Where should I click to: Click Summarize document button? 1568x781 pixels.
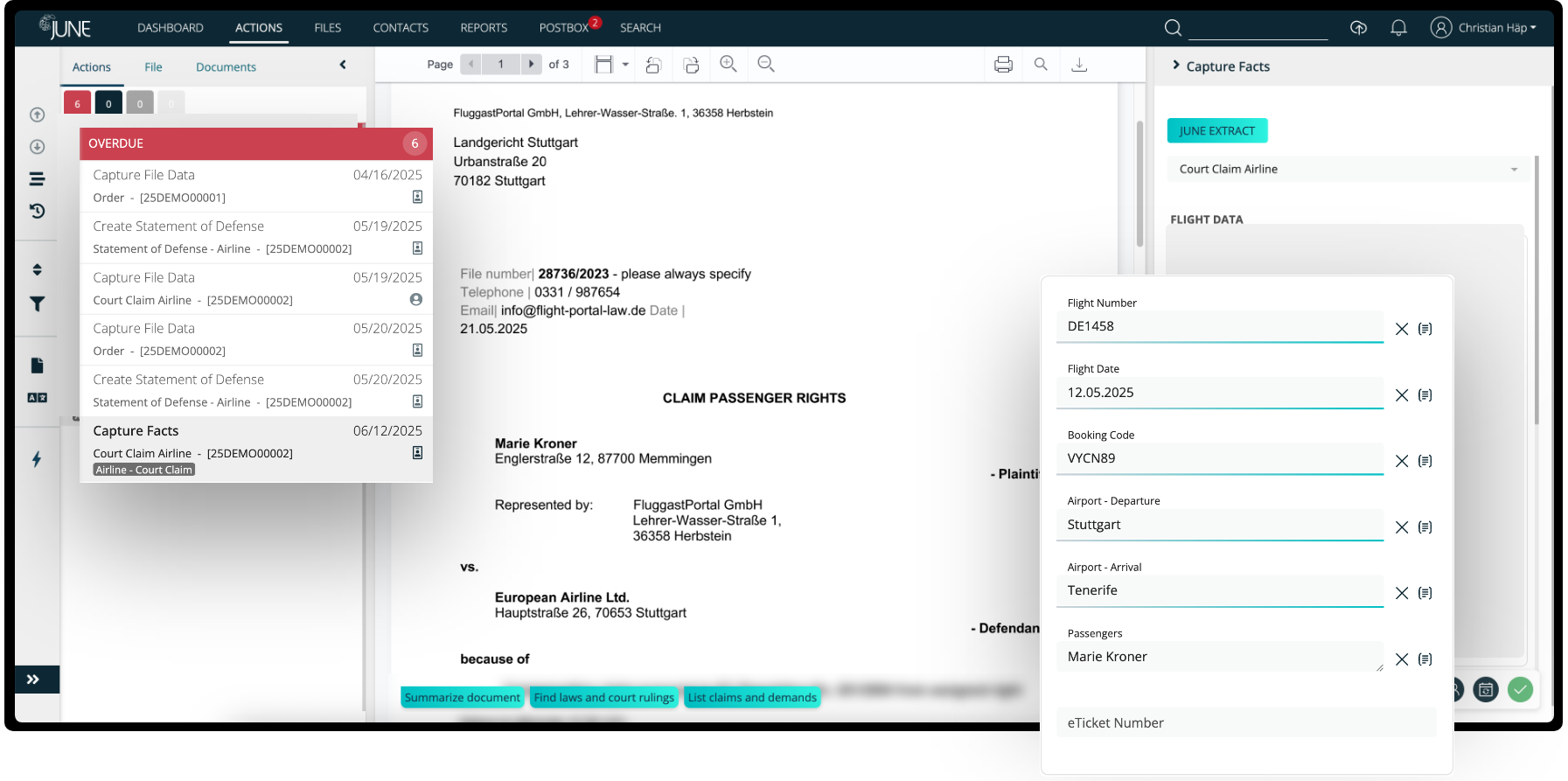pos(462,697)
